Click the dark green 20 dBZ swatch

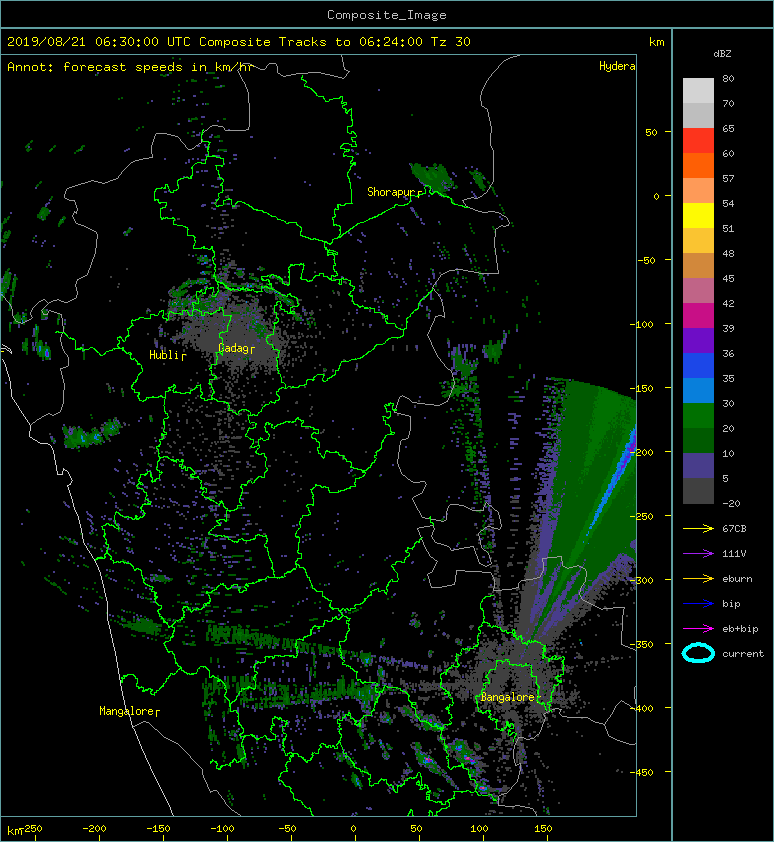click(x=698, y=440)
